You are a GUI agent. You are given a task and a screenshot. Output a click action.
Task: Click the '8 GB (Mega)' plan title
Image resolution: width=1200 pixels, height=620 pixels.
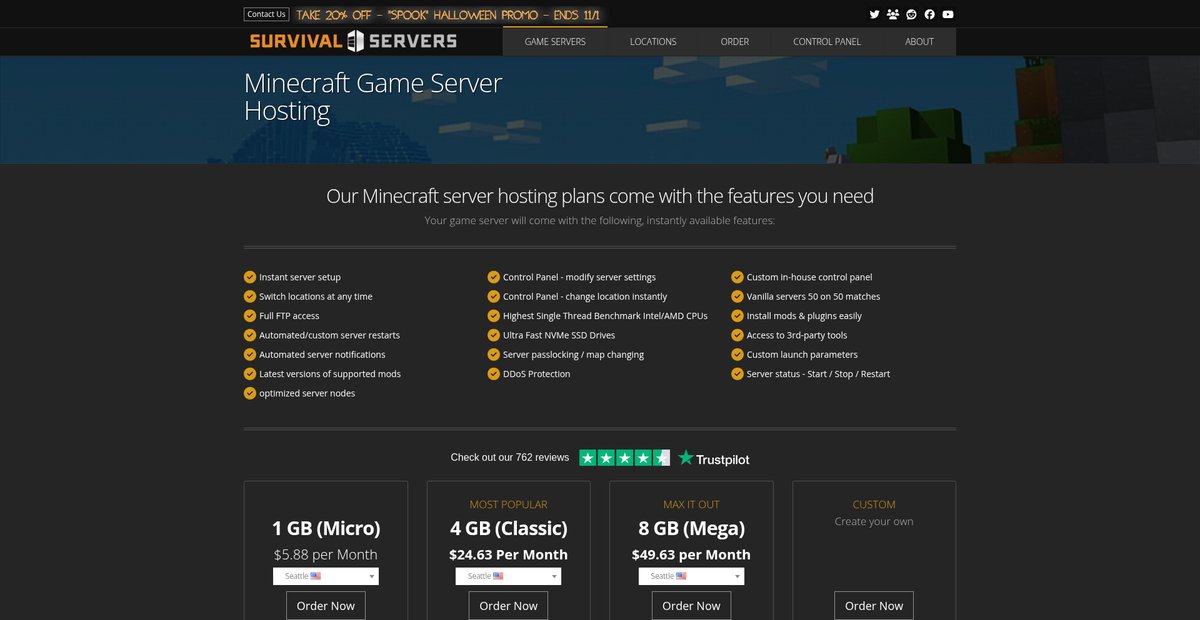pos(691,528)
